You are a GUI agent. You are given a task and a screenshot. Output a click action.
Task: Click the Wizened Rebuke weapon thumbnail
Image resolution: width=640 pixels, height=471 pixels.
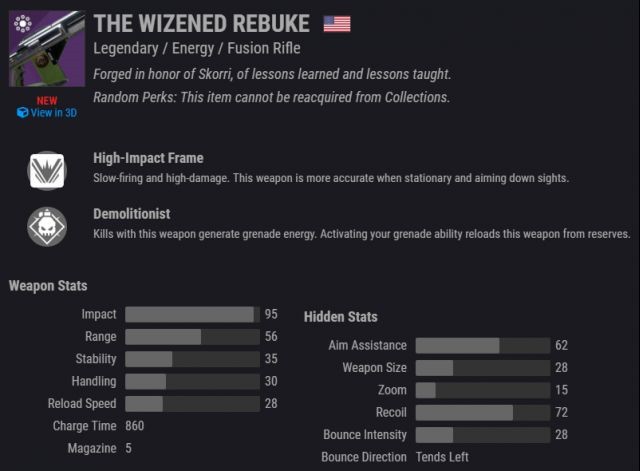[x=47, y=49]
